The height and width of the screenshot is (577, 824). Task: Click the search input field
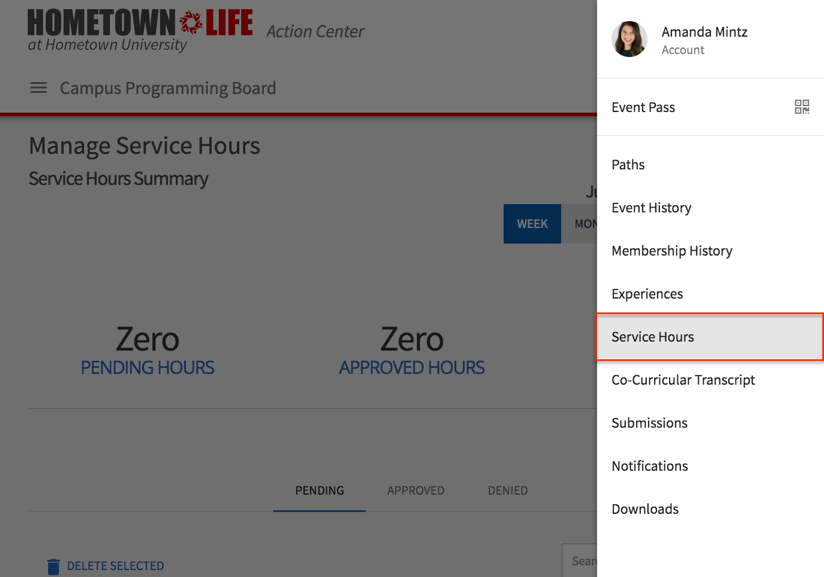[x=581, y=561]
